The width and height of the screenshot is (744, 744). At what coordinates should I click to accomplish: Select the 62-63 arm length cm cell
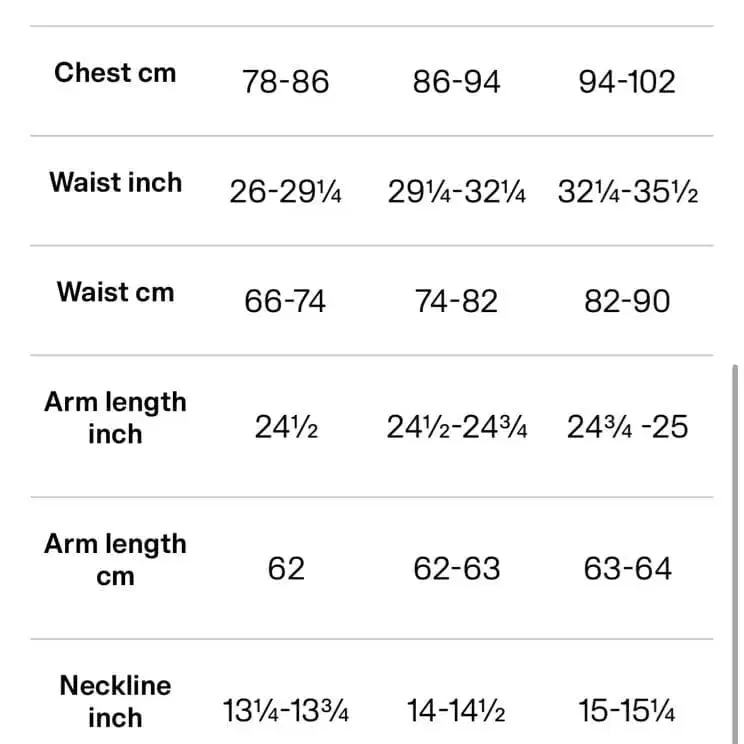[456, 569]
